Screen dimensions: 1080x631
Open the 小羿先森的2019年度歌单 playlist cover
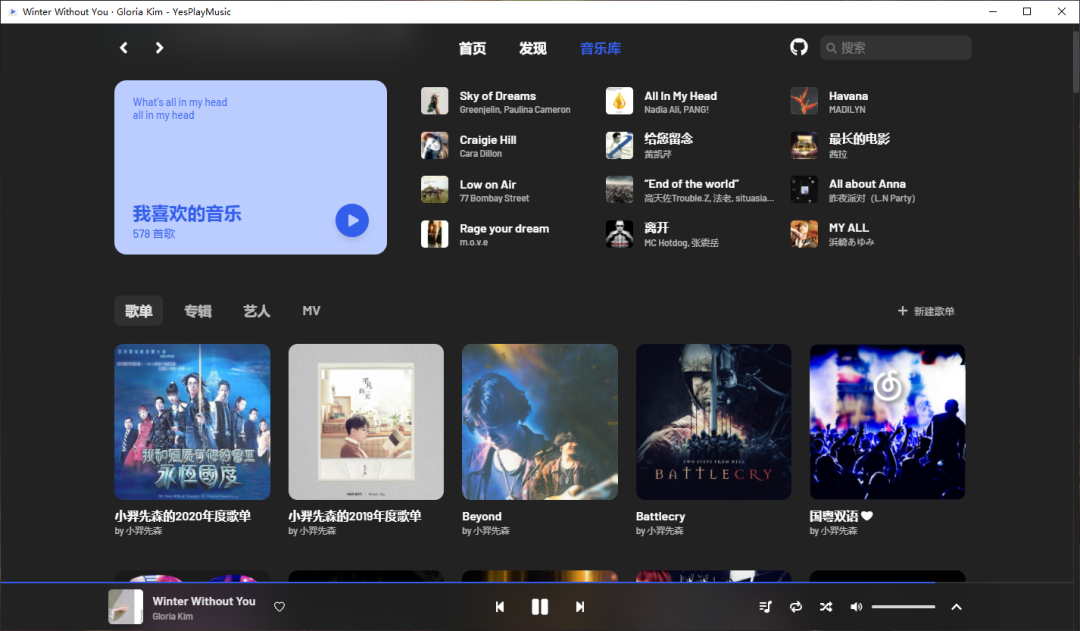(x=366, y=422)
